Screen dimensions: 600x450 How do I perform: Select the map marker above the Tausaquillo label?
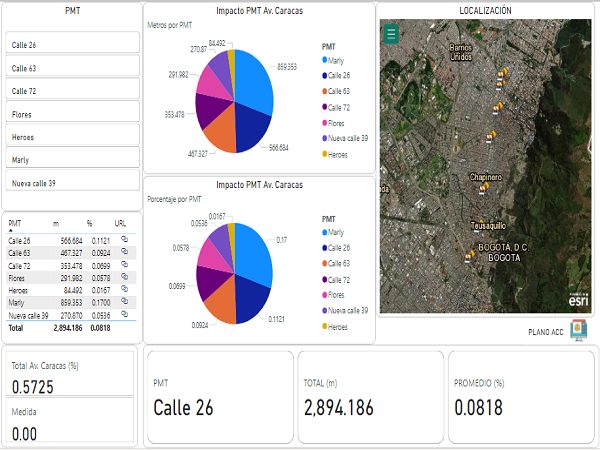point(480,221)
